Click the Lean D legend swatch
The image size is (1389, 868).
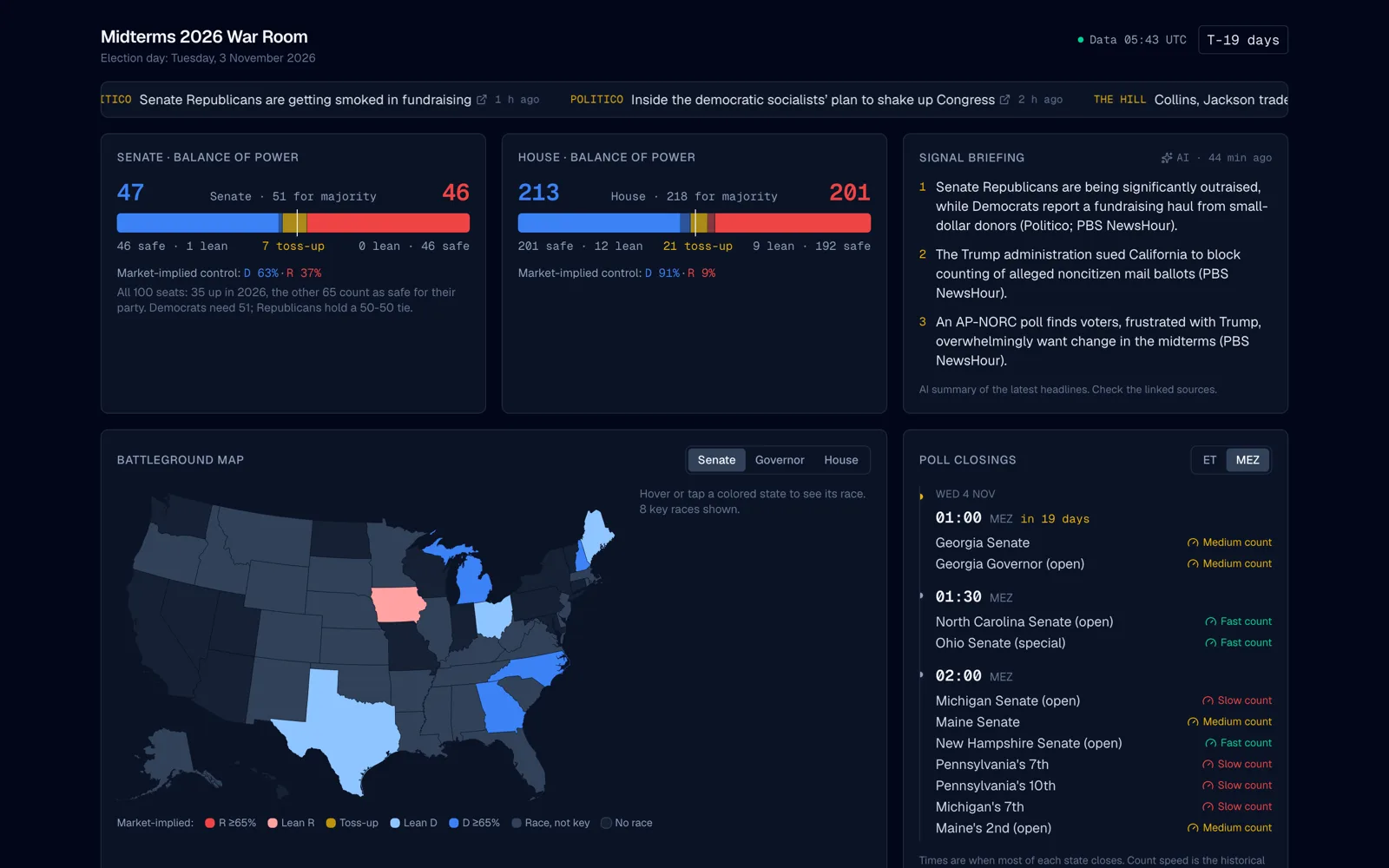395,823
